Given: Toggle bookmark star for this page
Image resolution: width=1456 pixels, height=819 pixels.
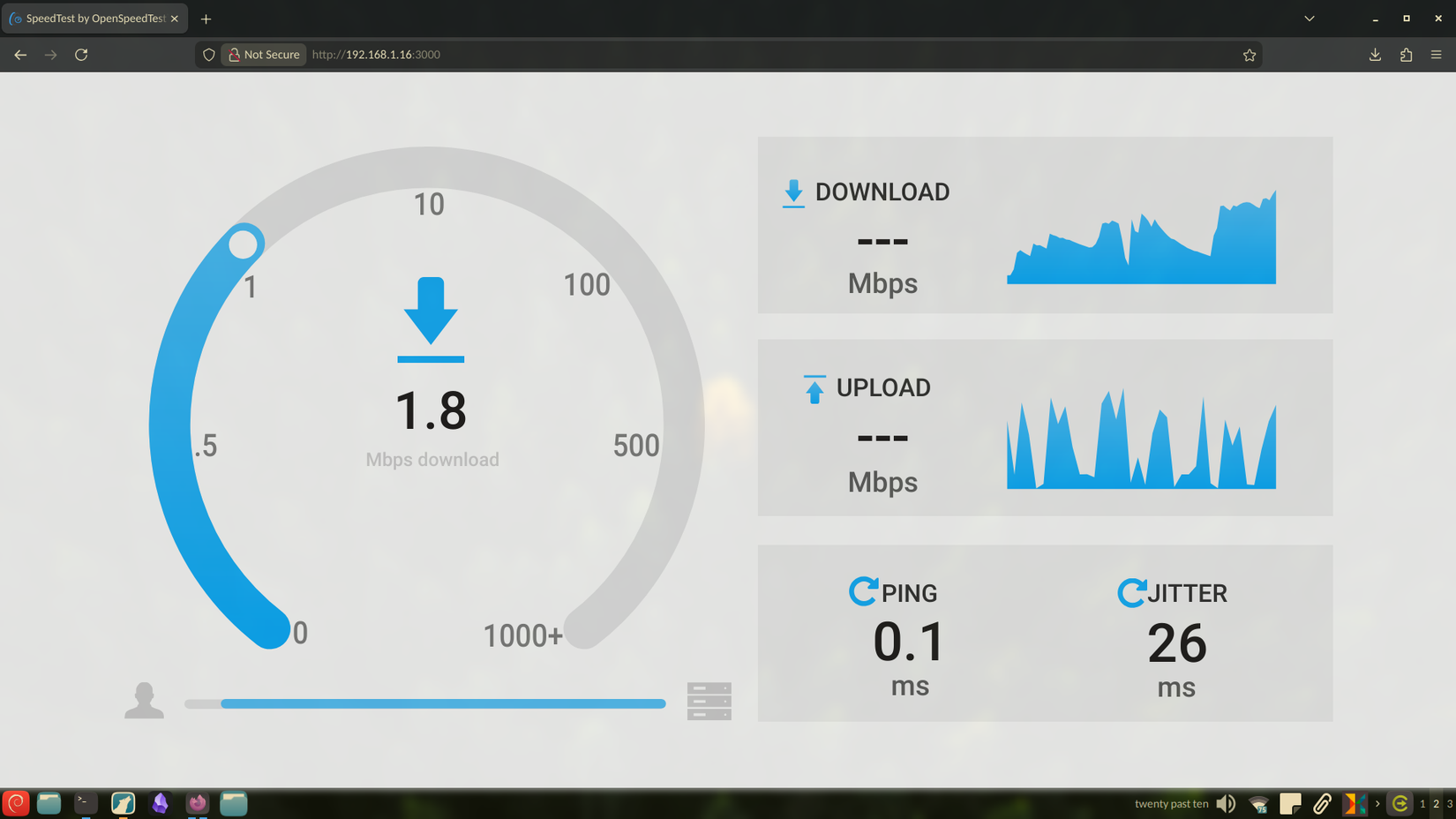Looking at the screenshot, I should [1249, 54].
